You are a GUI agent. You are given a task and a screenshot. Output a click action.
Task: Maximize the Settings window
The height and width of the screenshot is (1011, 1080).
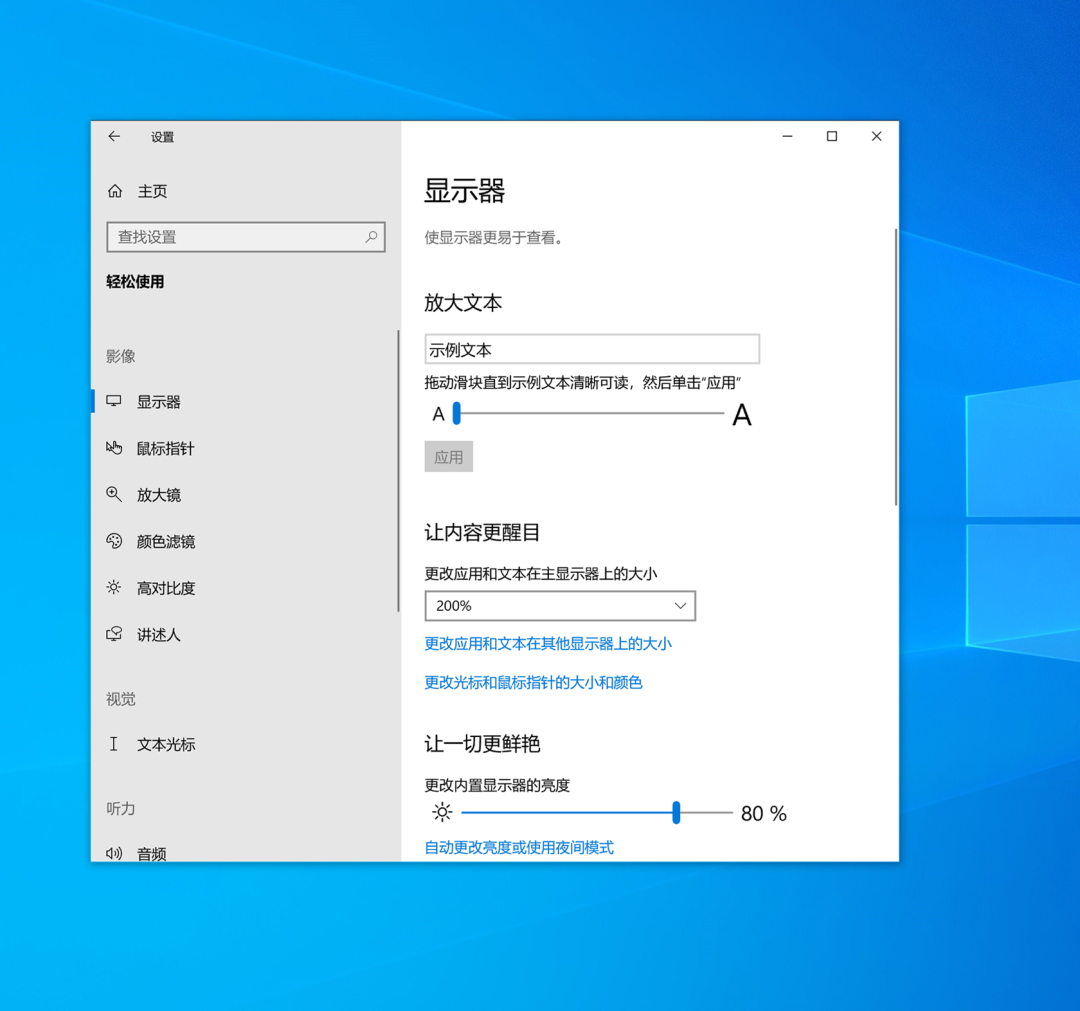[832, 136]
